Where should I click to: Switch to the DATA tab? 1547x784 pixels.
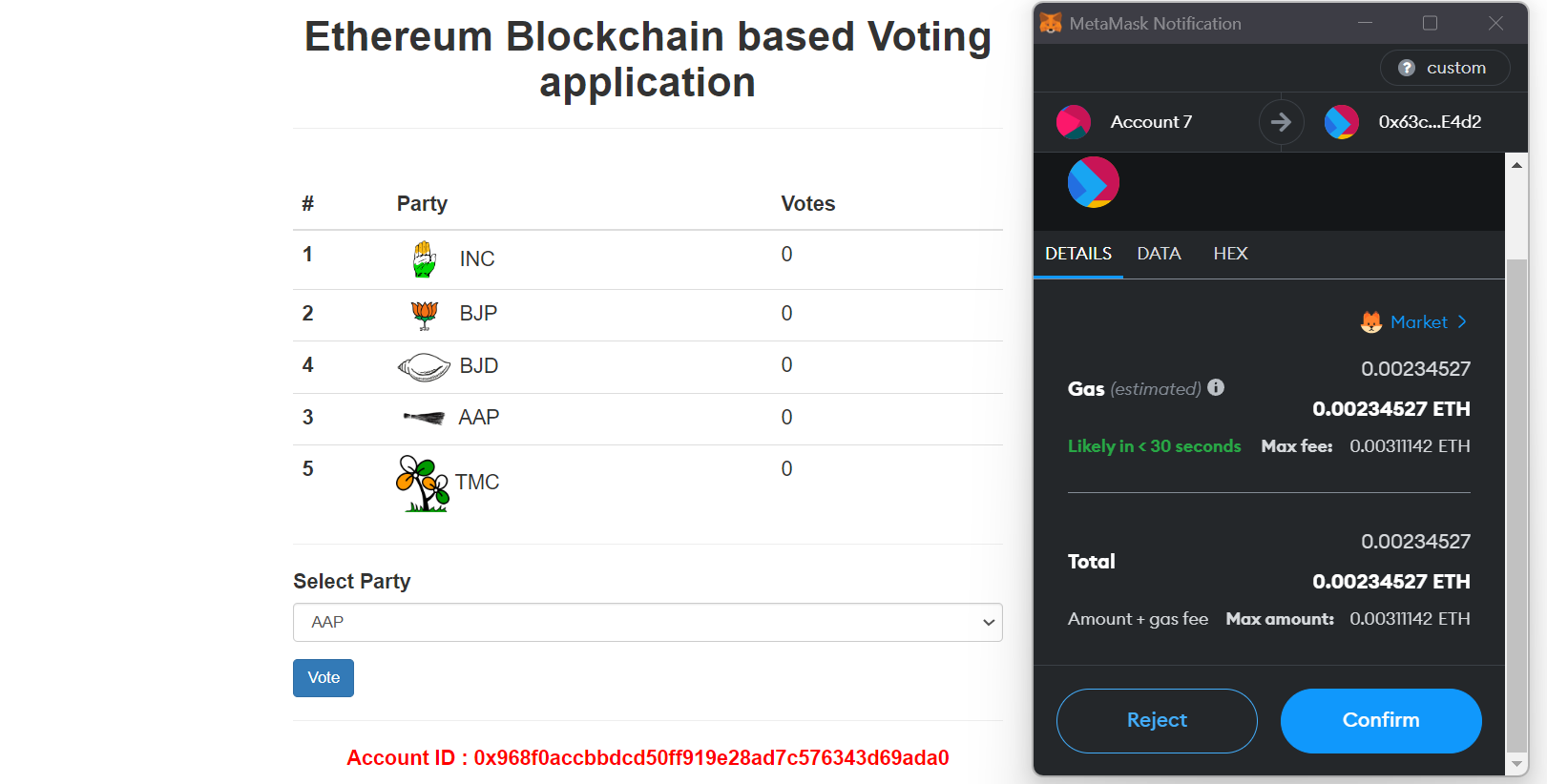click(1159, 254)
